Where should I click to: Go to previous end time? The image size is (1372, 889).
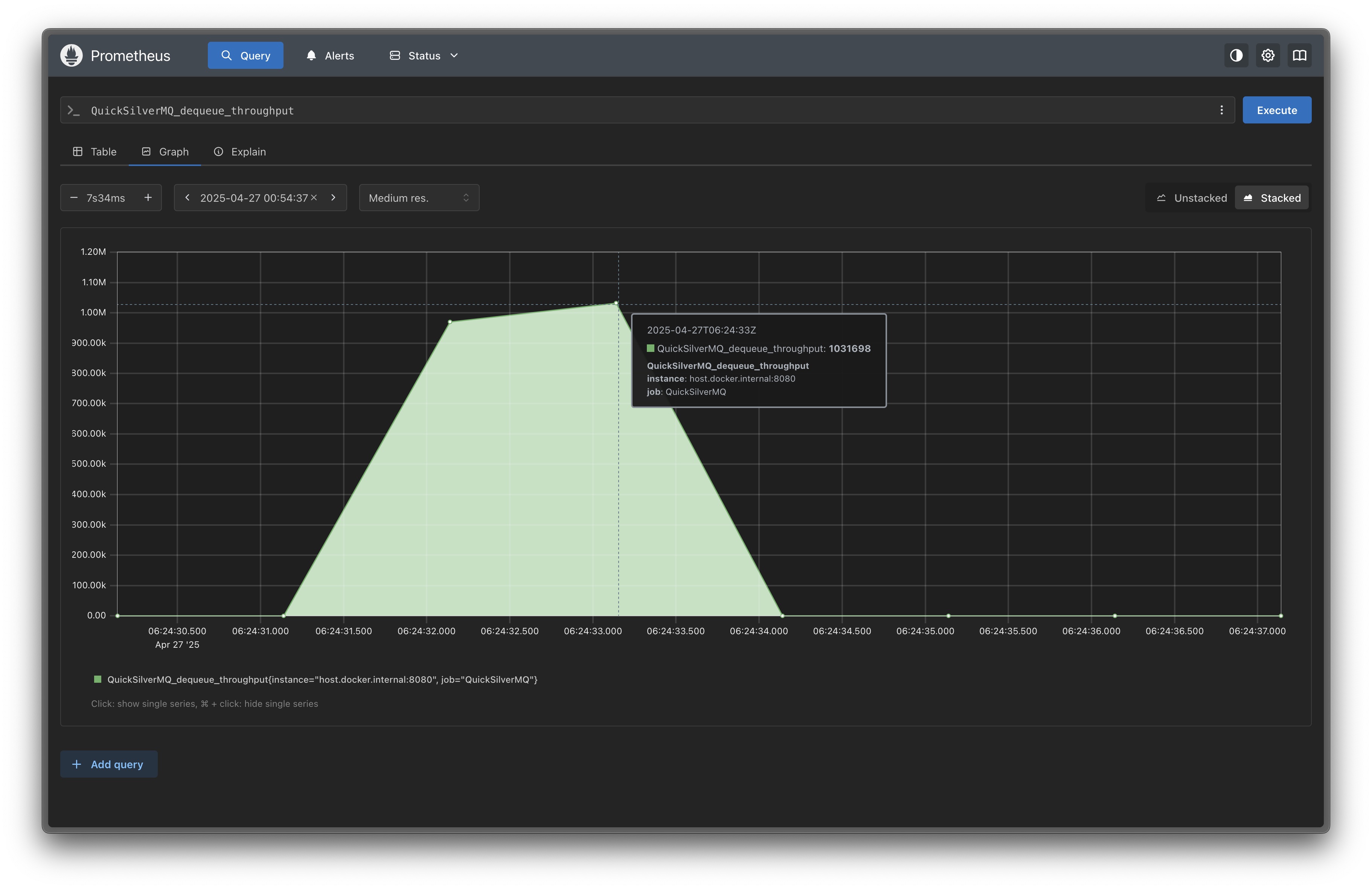pos(188,198)
